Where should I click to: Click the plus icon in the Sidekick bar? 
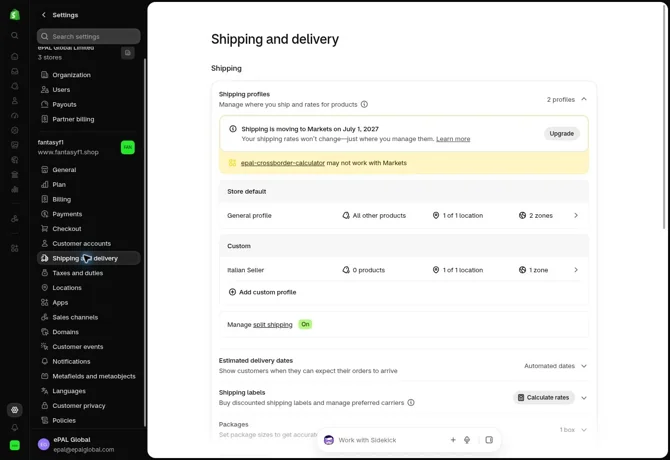click(x=453, y=440)
